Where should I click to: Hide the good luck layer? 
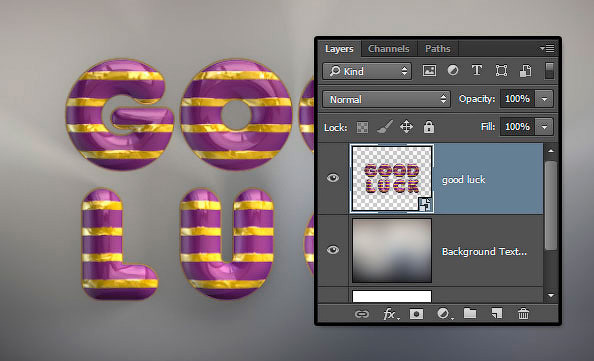pyautogui.click(x=333, y=178)
